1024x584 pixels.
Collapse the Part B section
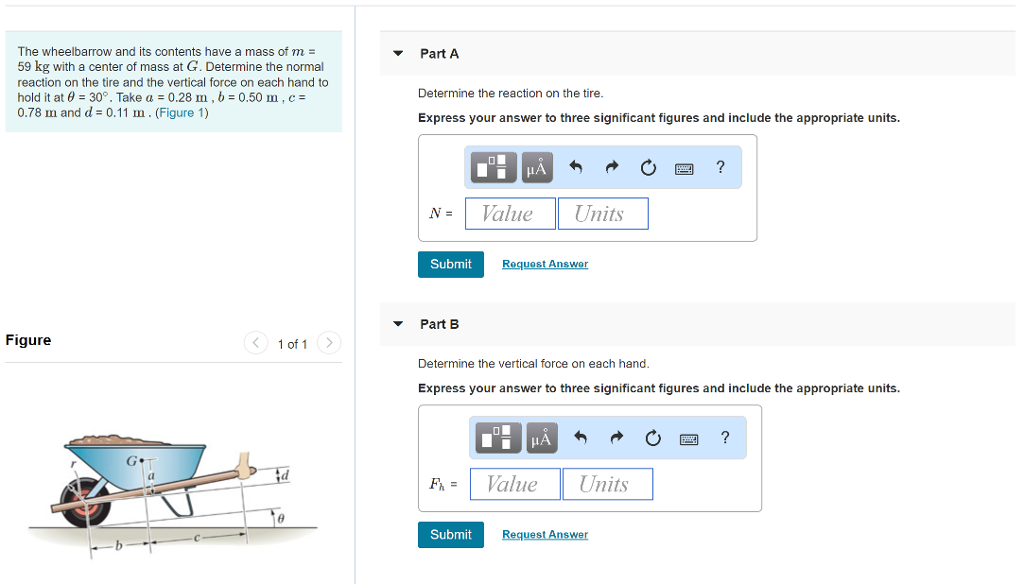(398, 324)
